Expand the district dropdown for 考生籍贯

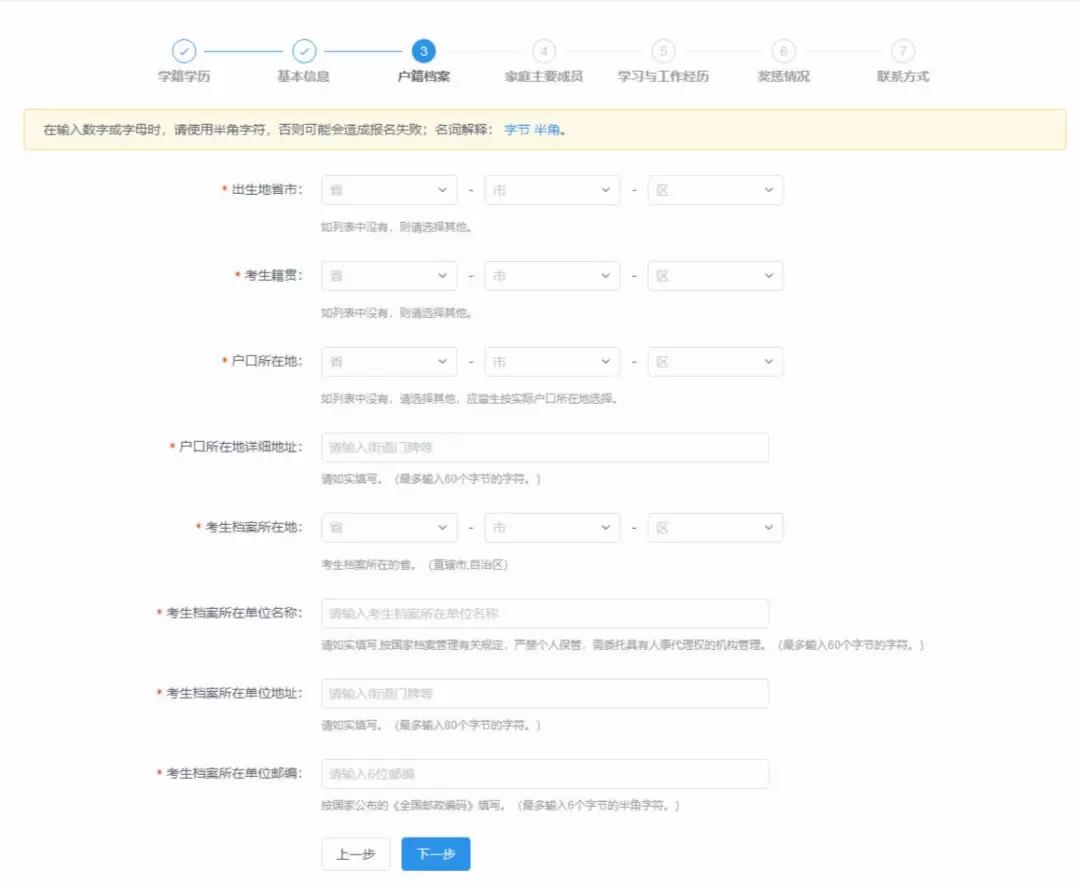pyautogui.click(x=715, y=275)
